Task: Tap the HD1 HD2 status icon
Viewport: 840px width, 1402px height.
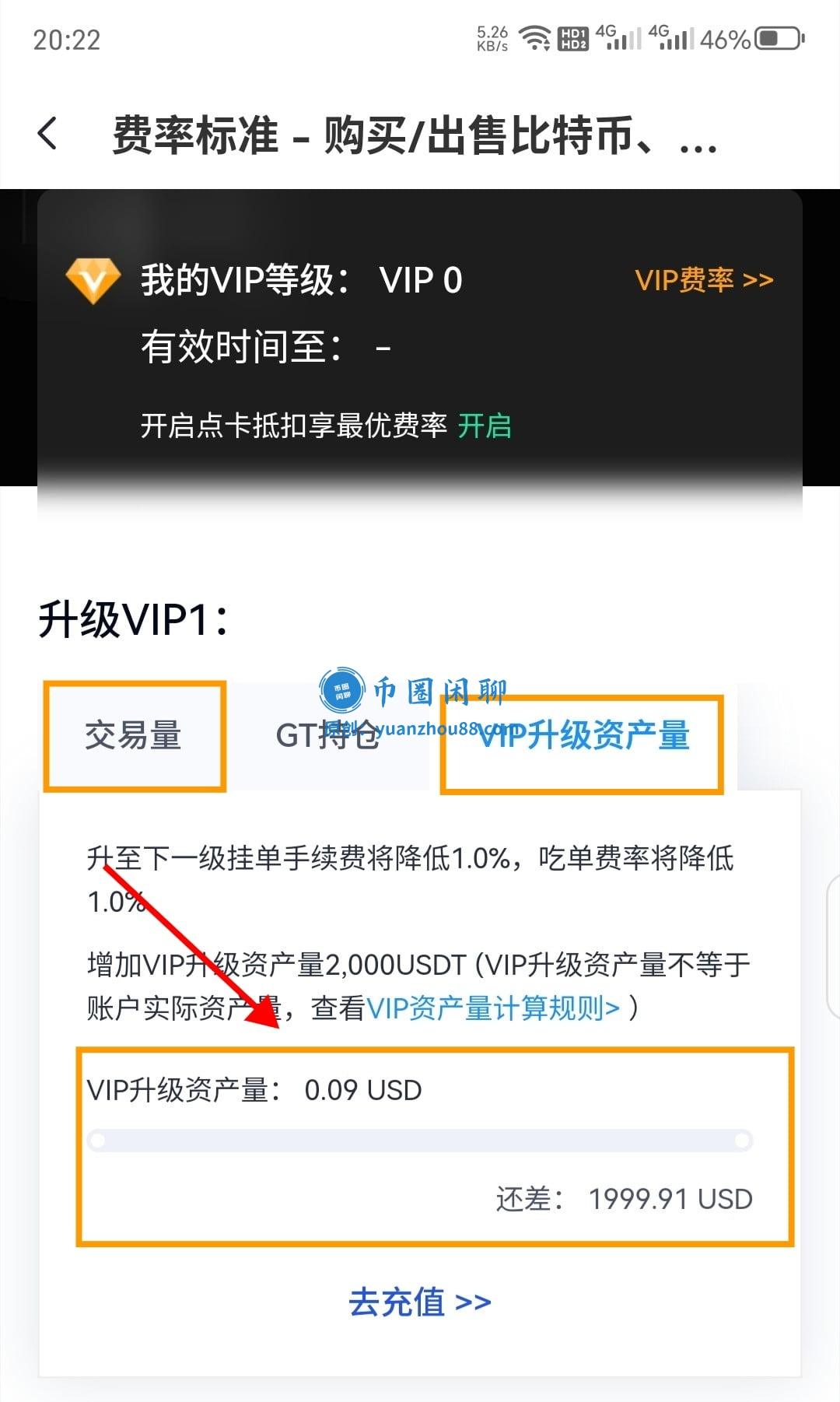Action: click(573, 38)
